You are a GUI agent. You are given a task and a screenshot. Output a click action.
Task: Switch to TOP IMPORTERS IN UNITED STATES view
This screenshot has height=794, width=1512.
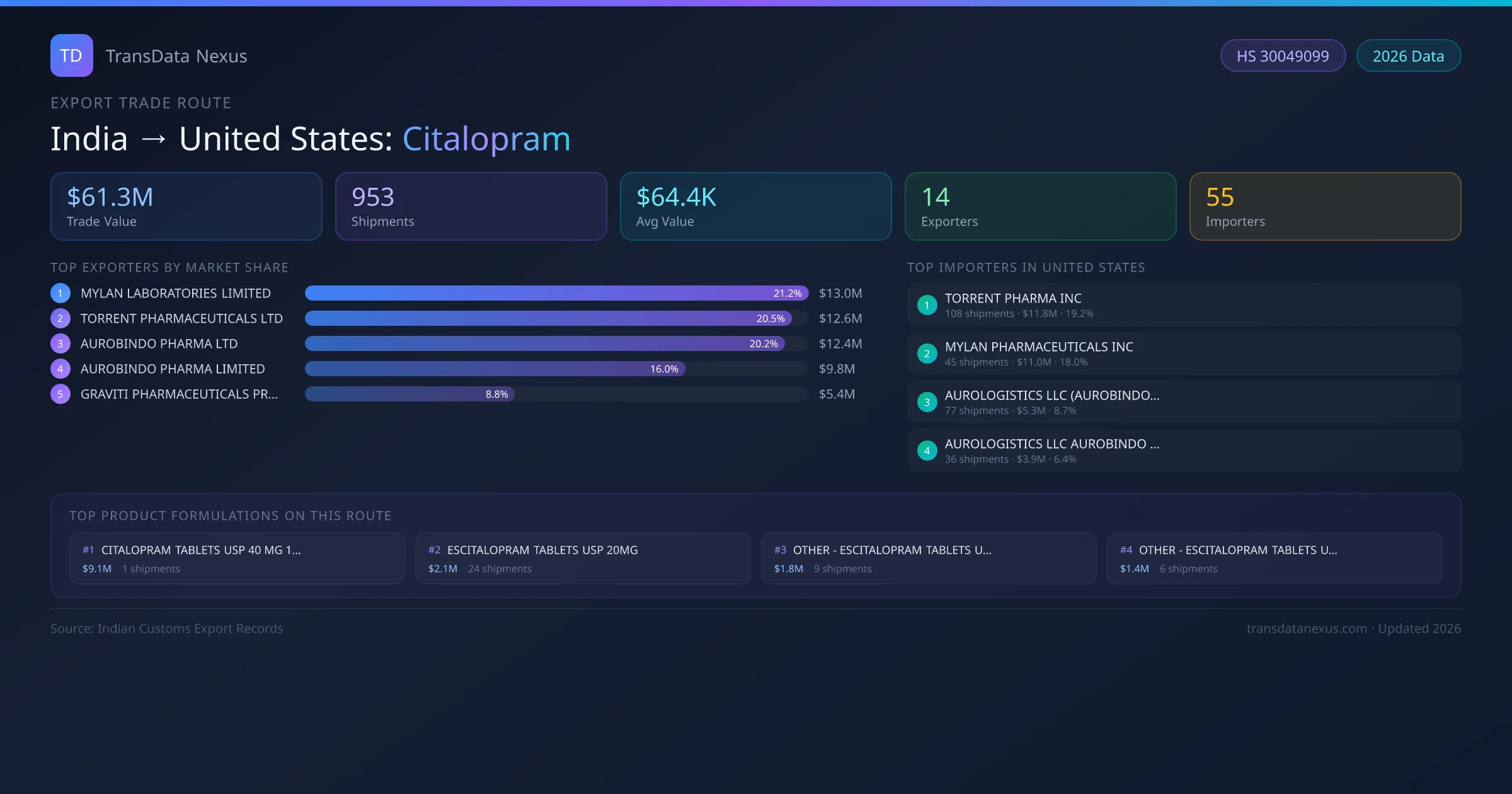pyautogui.click(x=1027, y=267)
